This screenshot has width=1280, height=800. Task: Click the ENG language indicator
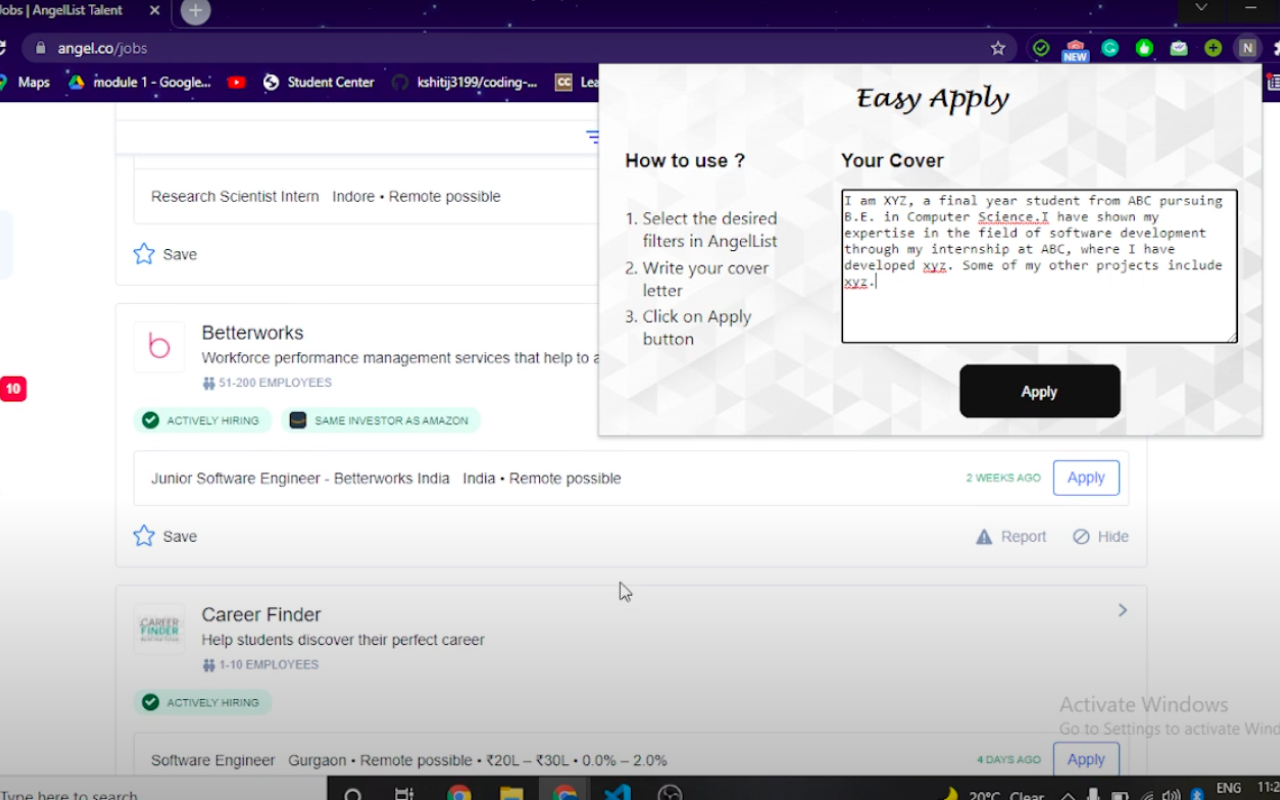(x=1228, y=790)
